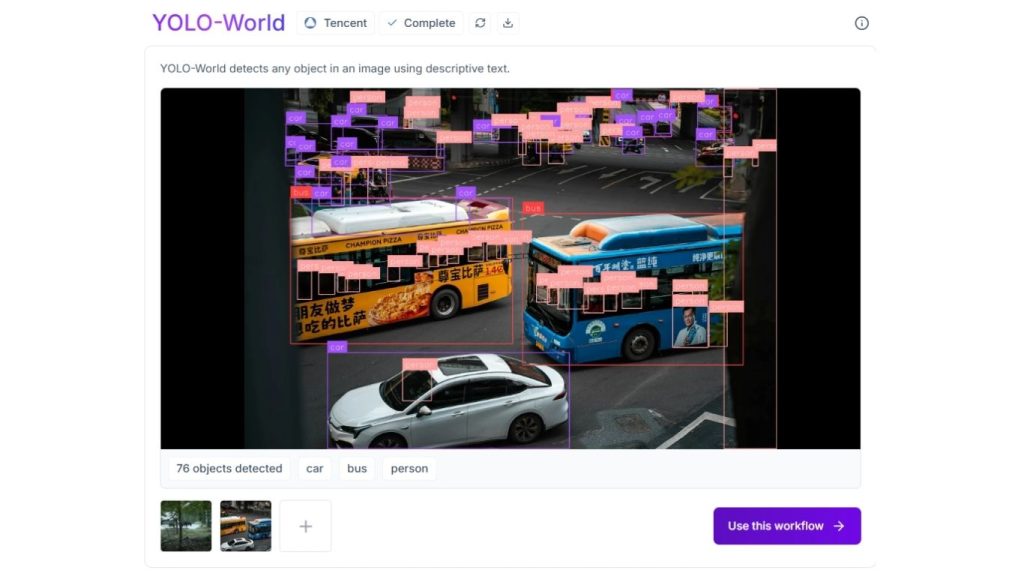Open the info icon in the top-right corner
The image size is (1024, 576).
[862, 22]
